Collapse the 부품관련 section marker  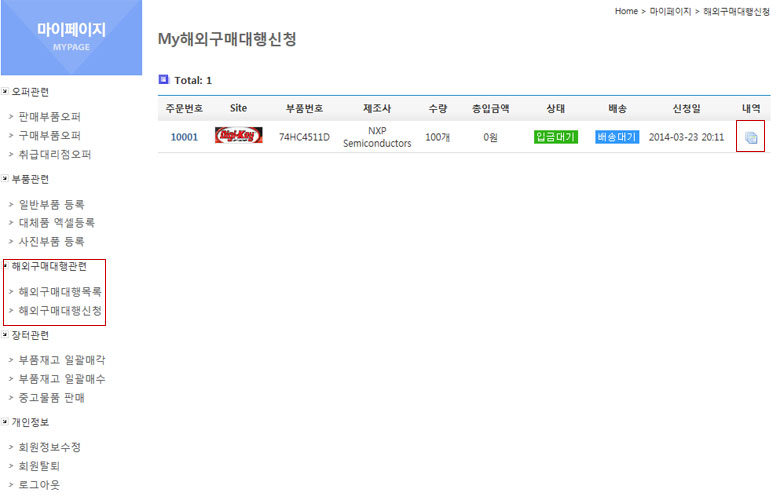click(x=5, y=179)
